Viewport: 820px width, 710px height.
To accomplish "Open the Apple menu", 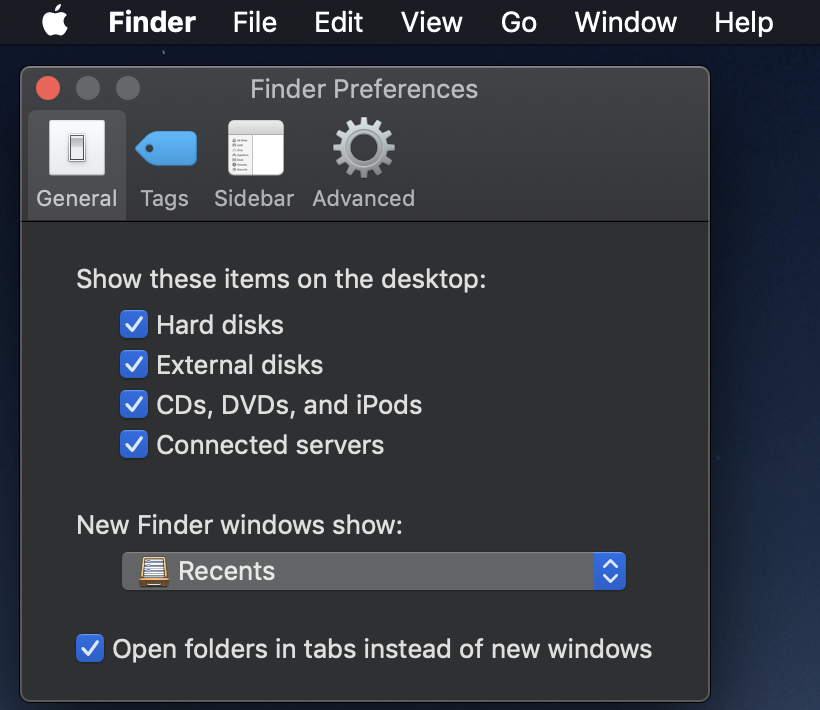I will [x=55, y=21].
